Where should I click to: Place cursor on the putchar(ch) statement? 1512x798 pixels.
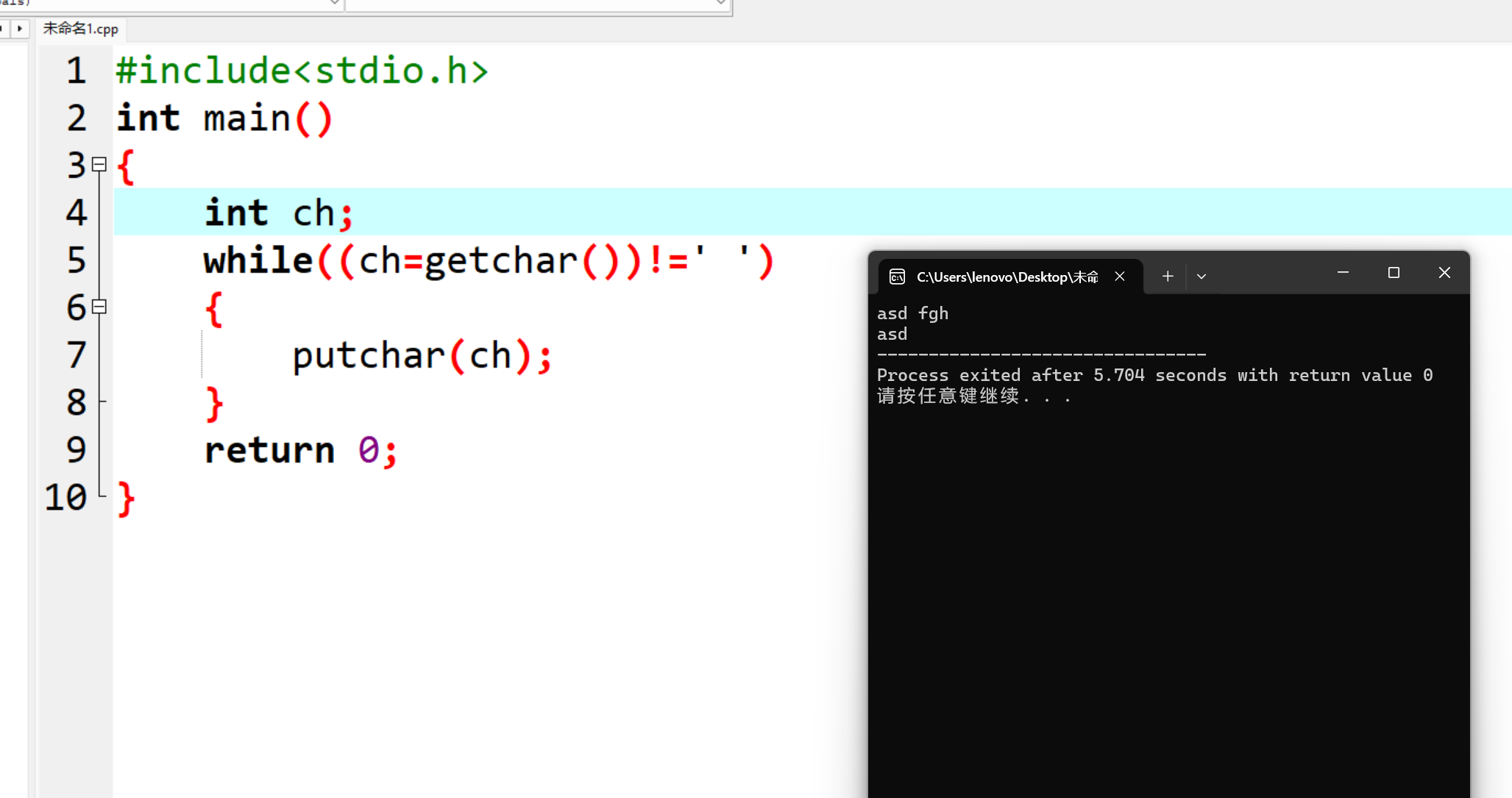click(421, 356)
